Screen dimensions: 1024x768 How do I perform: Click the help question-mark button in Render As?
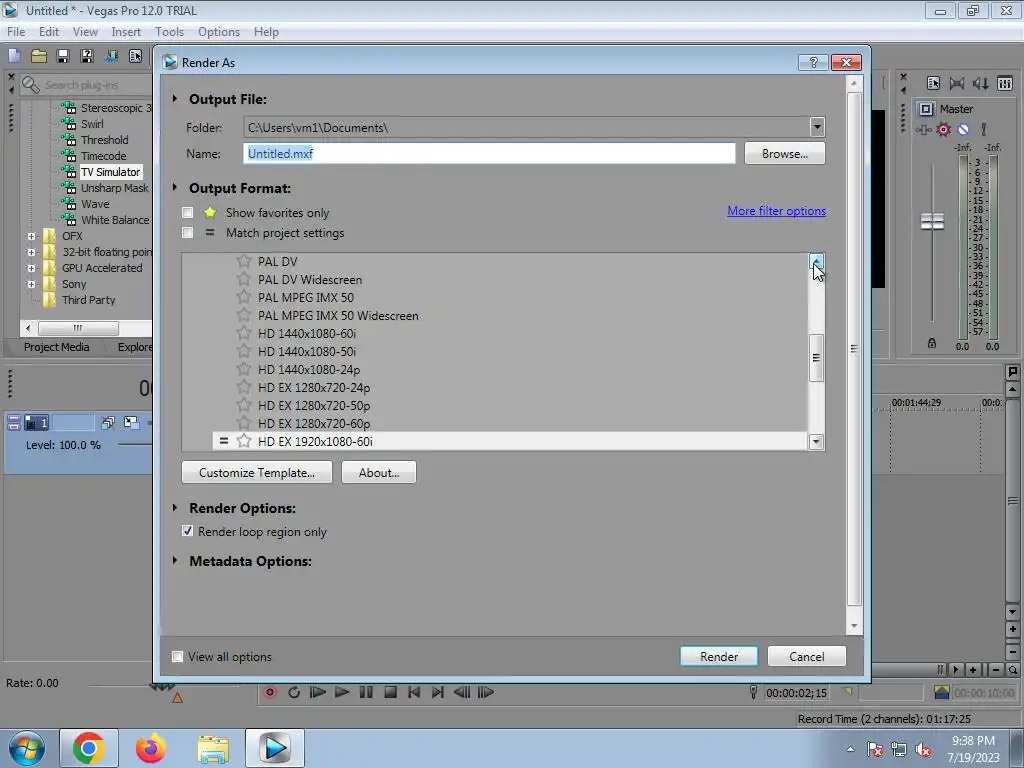point(813,62)
